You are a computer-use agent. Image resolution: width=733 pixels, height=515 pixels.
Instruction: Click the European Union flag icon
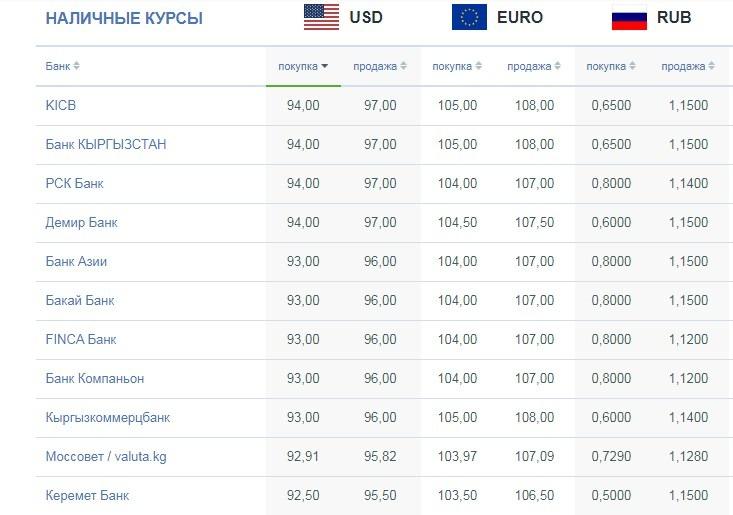tap(469, 17)
